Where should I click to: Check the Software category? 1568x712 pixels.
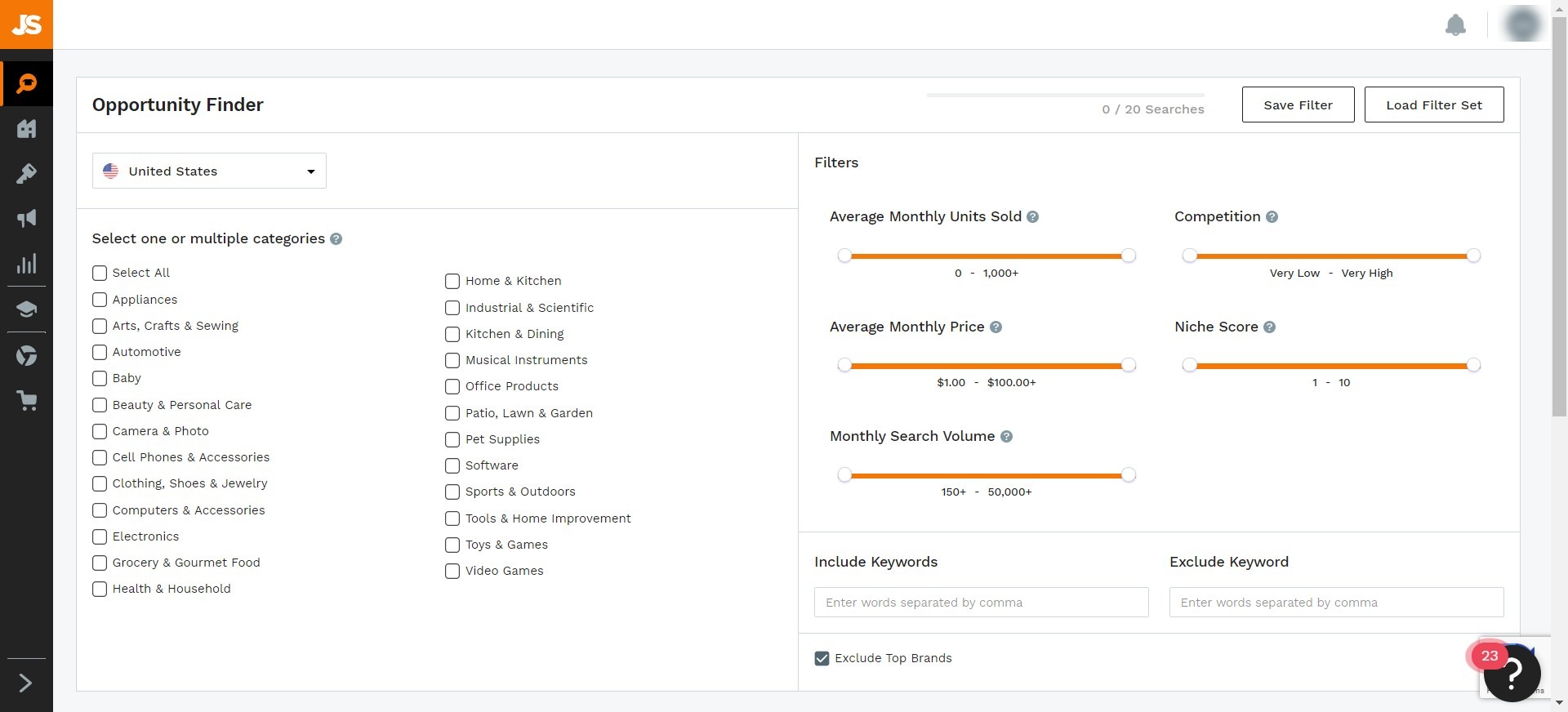[x=452, y=465]
